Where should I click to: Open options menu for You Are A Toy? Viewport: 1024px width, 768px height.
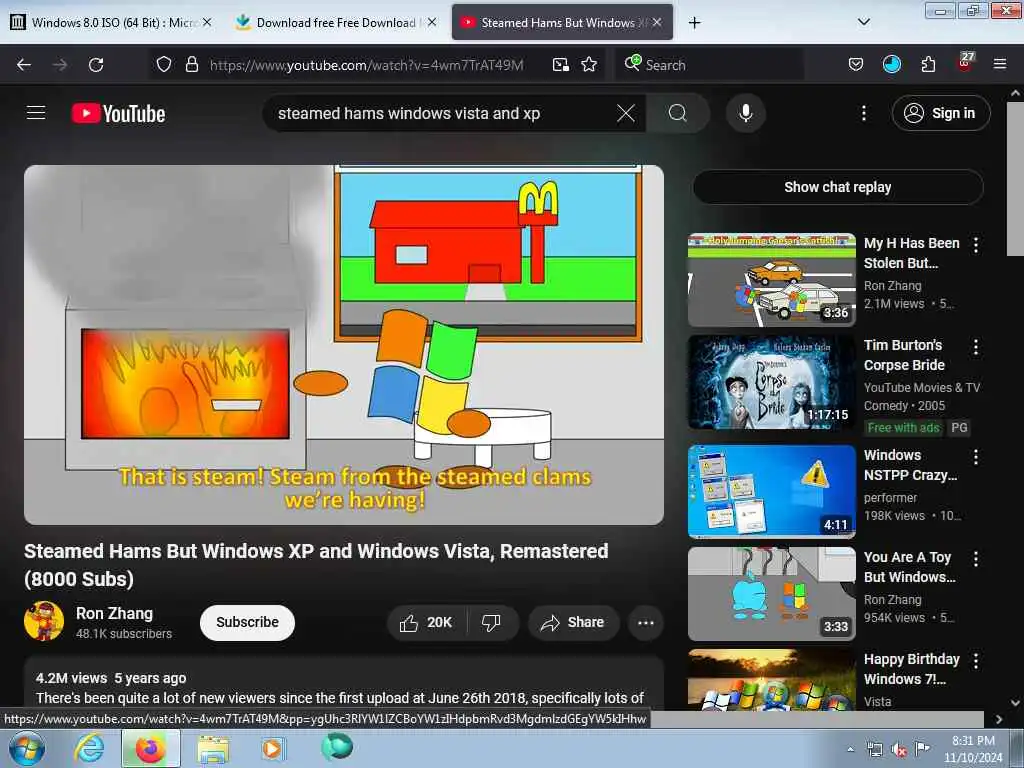pyautogui.click(x=976, y=559)
